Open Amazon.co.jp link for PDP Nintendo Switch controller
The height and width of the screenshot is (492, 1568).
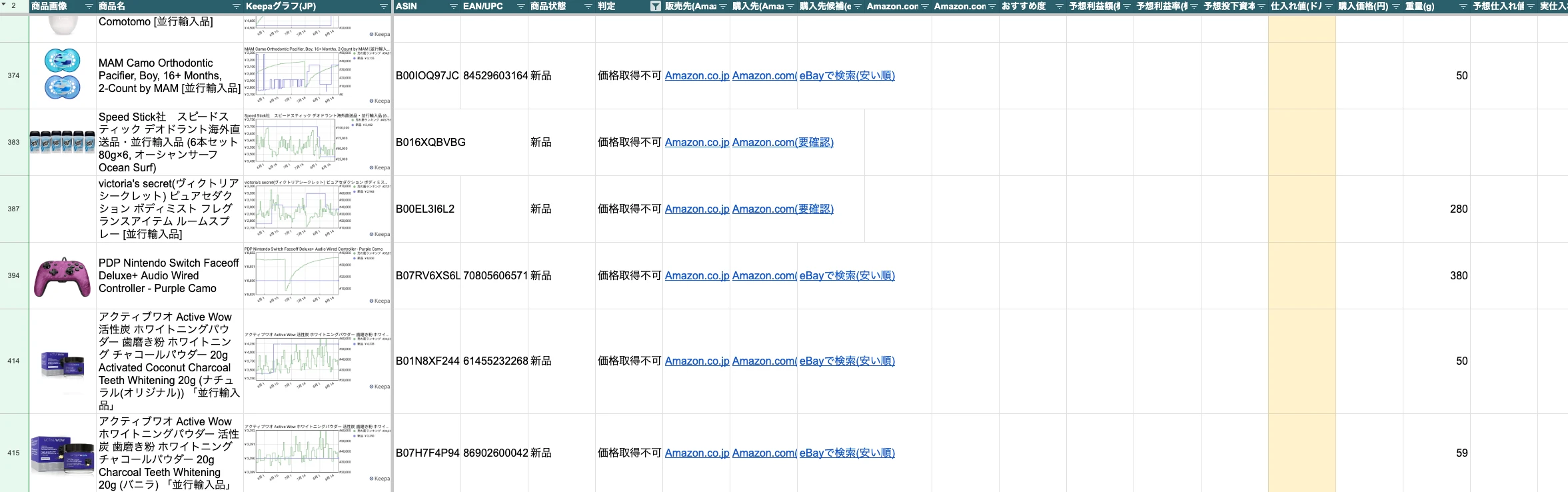(697, 276)
